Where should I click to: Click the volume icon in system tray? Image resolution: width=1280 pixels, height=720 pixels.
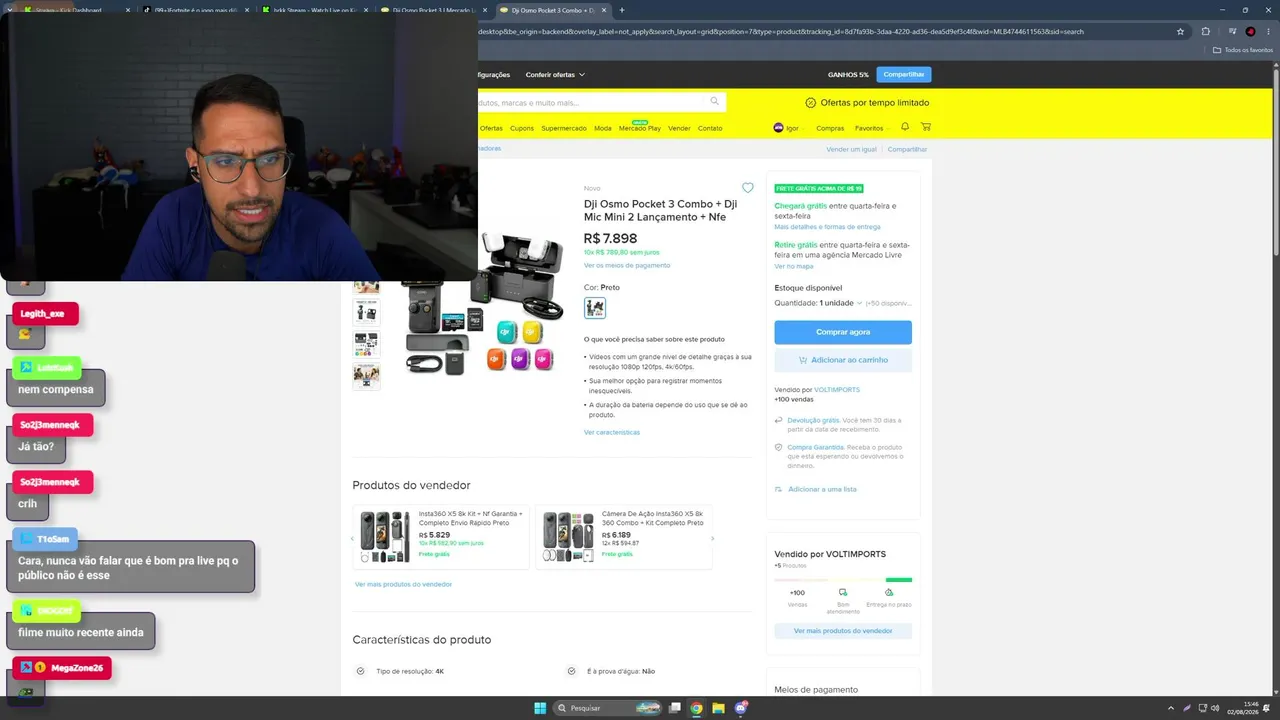coord(1215,708)
